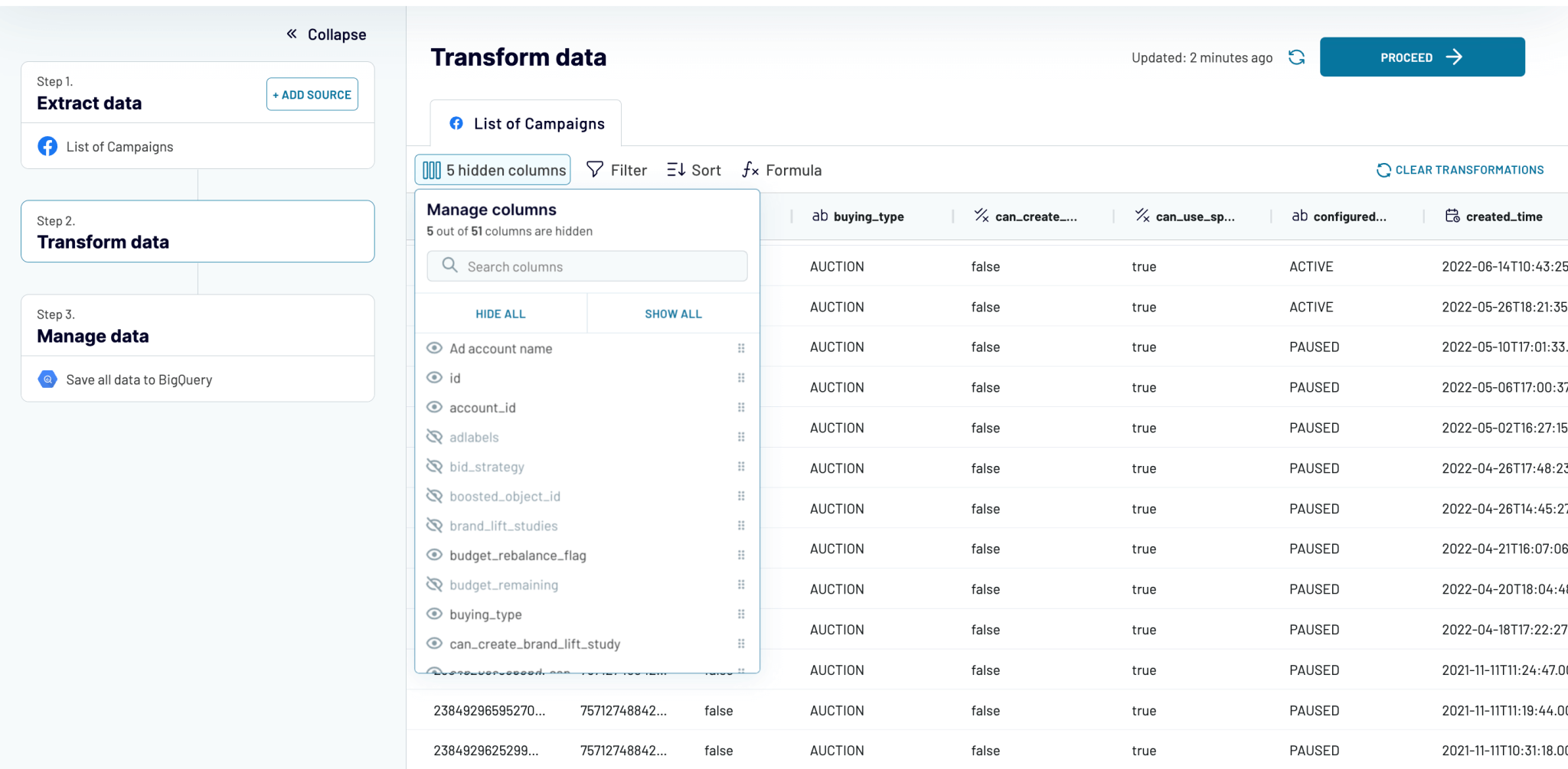Open the Formula editor with the fx icon
The image size is (1568, 769).
coord(749,170)
